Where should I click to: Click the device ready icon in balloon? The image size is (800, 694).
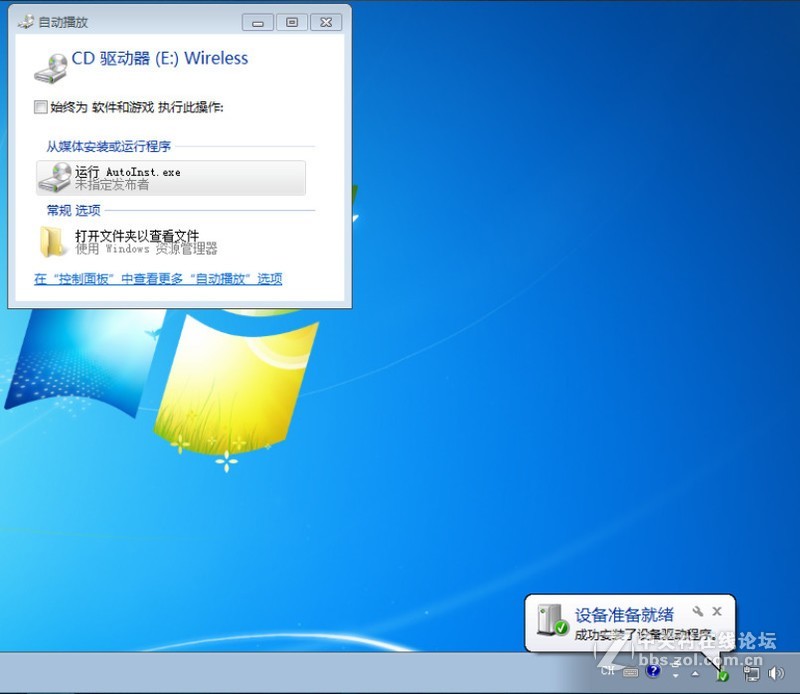click(552, 620)
